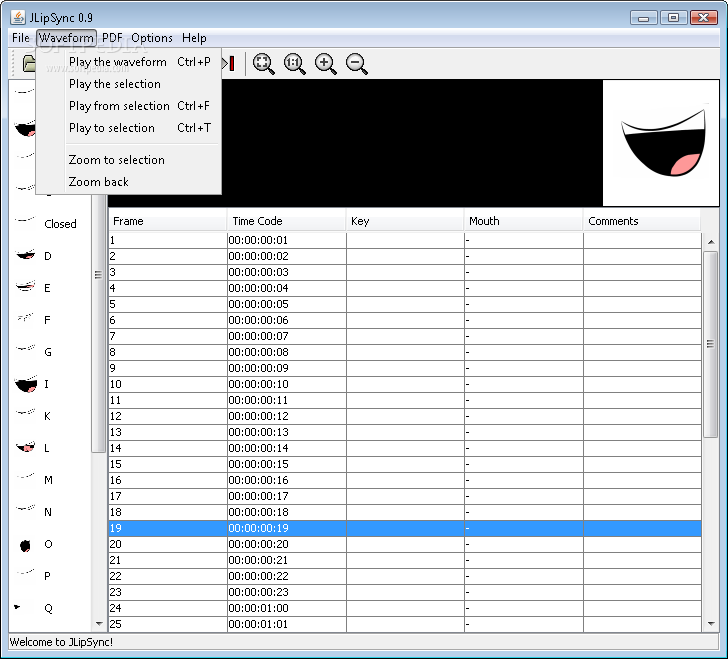Click the table vertical scrollbar thumb
Image resolution: width=728 pixels, height=659 pixels.
[x=711, y=344]
